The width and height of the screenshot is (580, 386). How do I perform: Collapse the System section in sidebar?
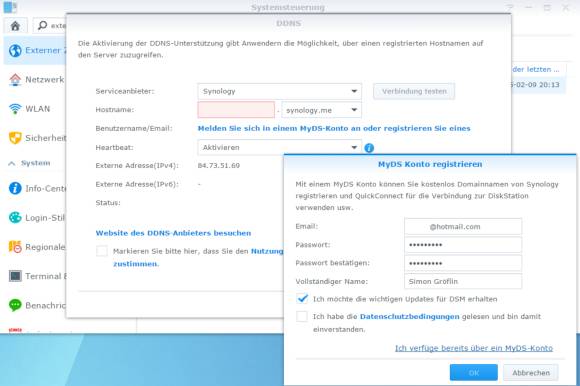click(x=11, y=163)
